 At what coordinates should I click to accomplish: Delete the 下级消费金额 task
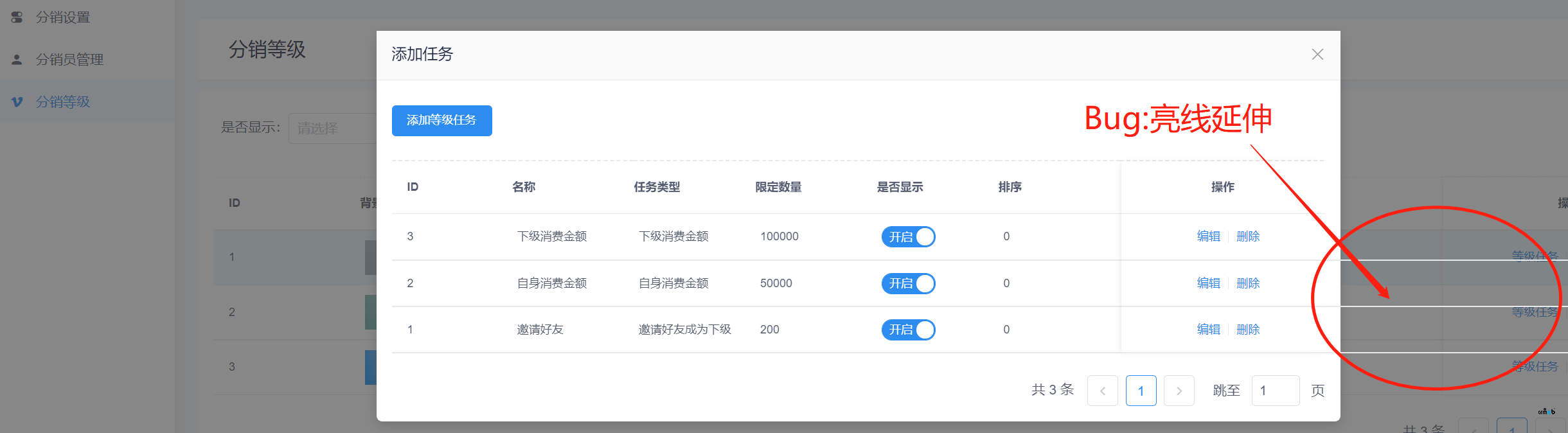pyautogui.click(x=1248, y=236)
